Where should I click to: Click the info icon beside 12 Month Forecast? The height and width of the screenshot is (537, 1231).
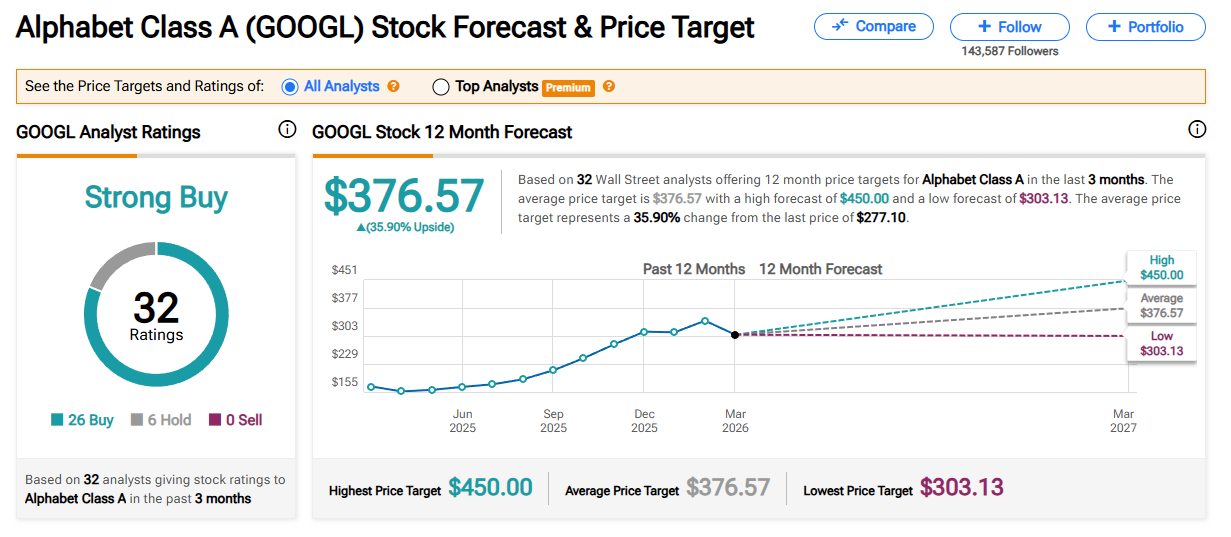(1197, 130)
